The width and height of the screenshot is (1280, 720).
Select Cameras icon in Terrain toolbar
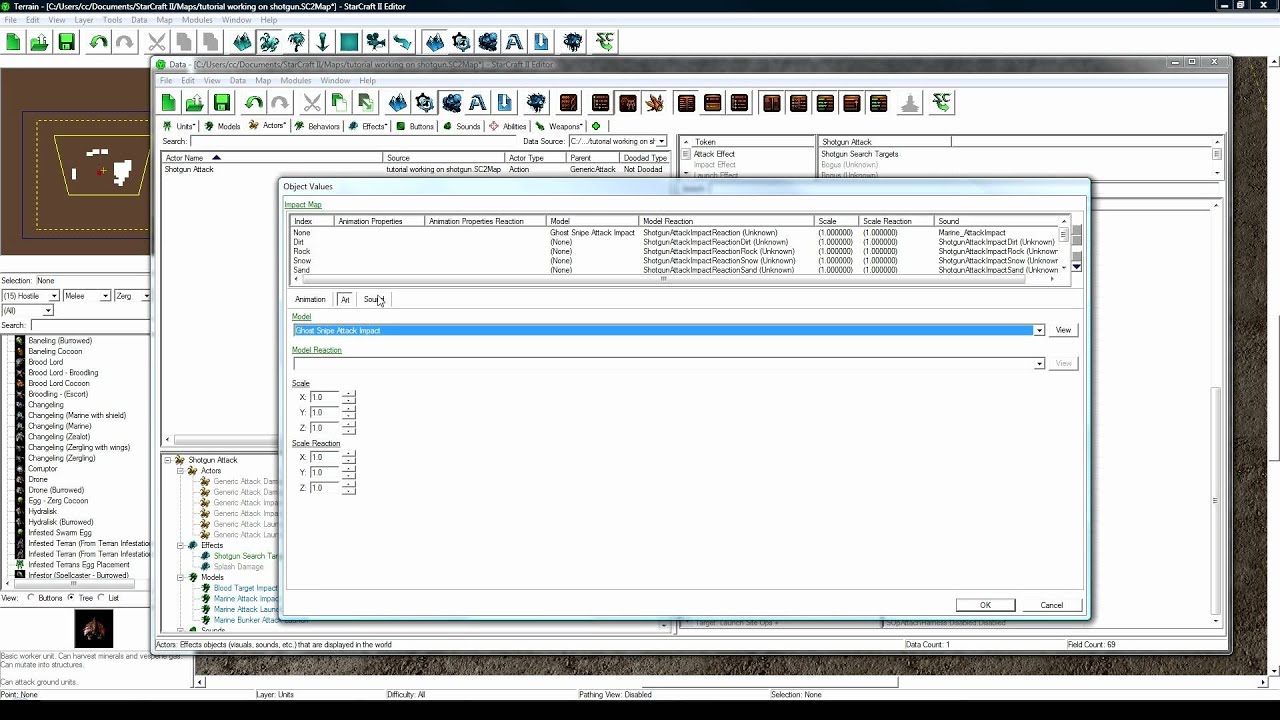tap(376, 42)
